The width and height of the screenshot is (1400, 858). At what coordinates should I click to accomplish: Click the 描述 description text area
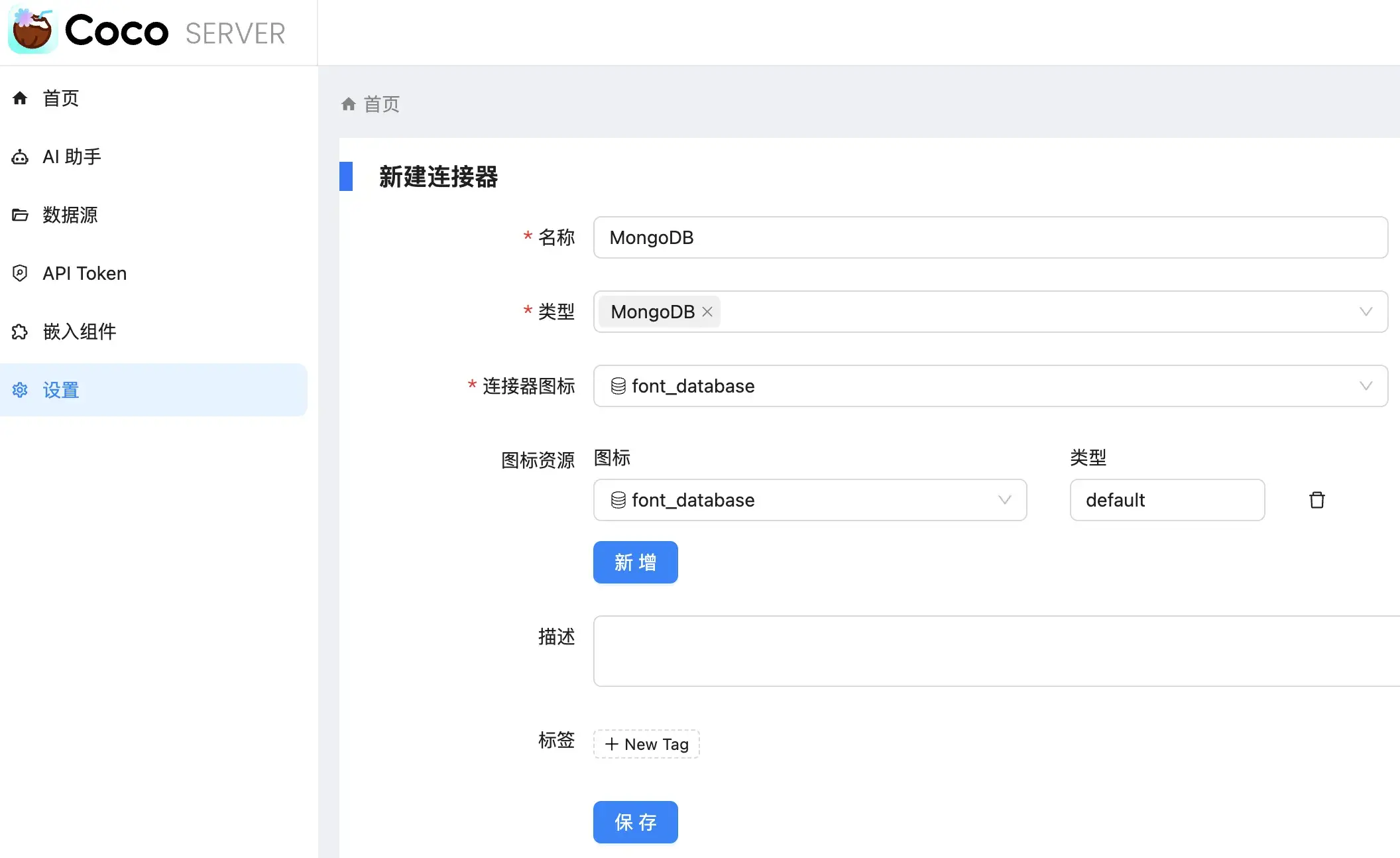[988, 651]
